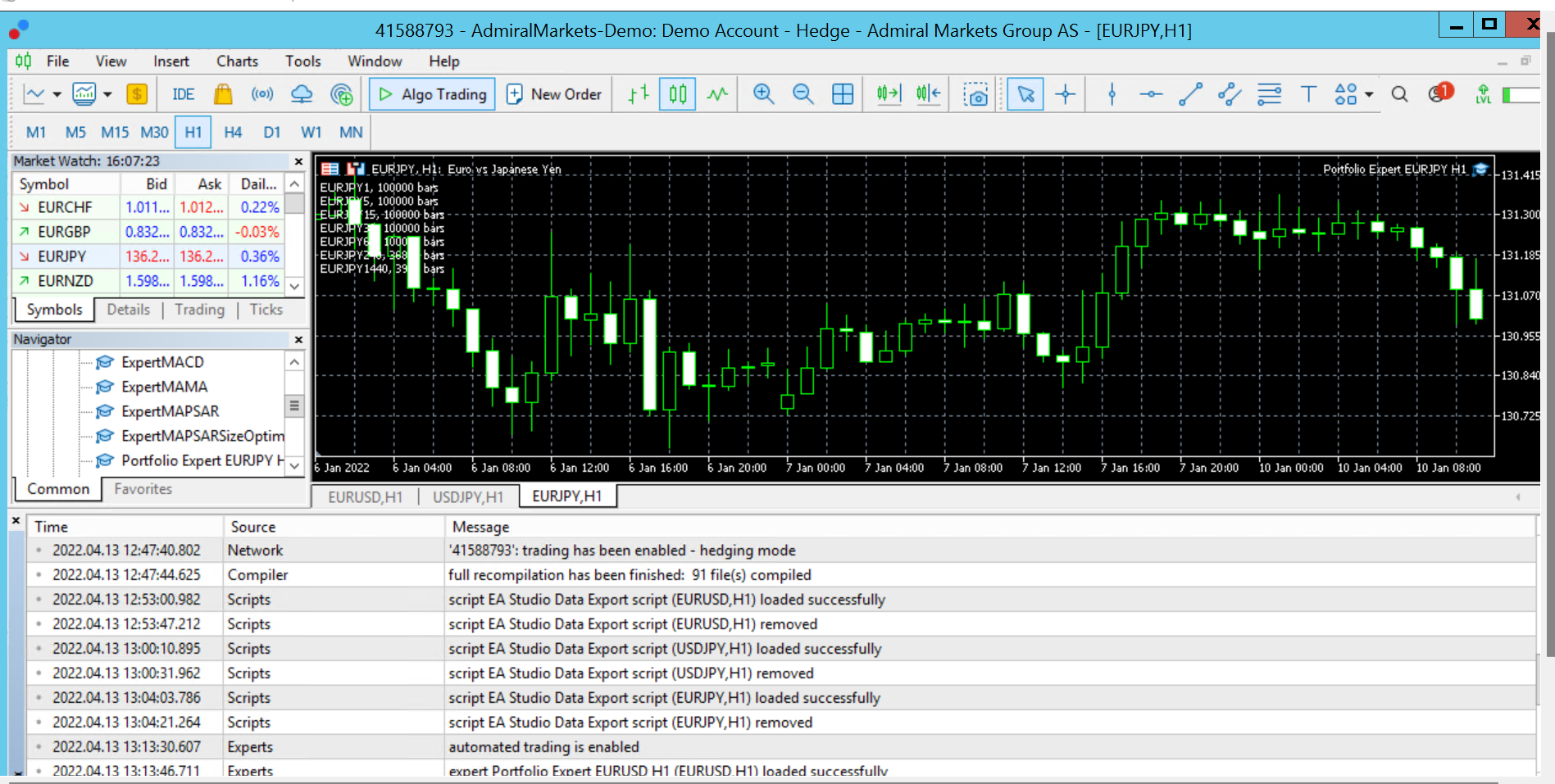Select ExpertMACD in the Navigator tree
The height and width of the screenshot is (784, 1555).
162,362
